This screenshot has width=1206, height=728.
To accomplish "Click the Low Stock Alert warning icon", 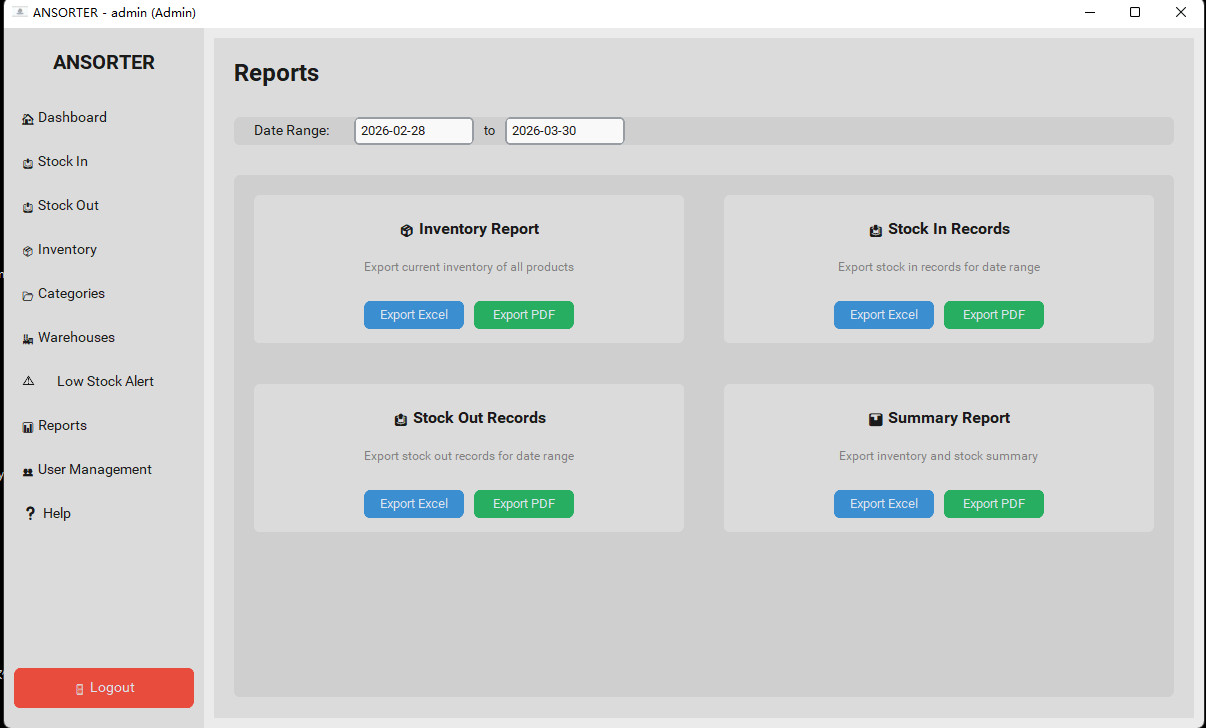I will tap(28, 381).
